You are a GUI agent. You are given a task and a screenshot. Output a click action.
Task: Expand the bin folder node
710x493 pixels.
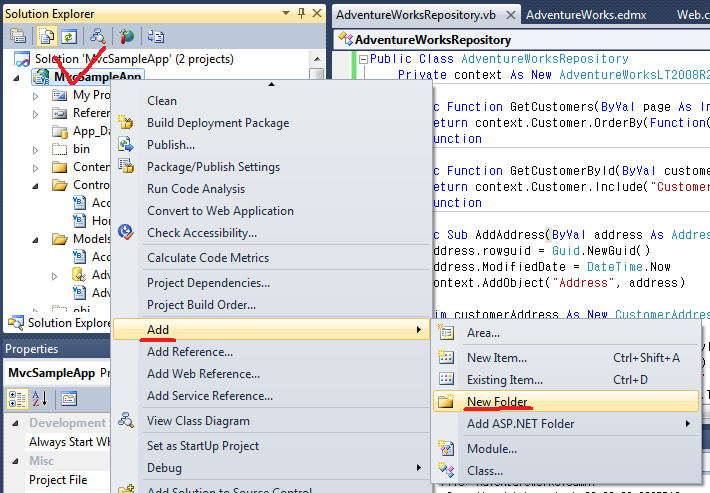[35, 150]
